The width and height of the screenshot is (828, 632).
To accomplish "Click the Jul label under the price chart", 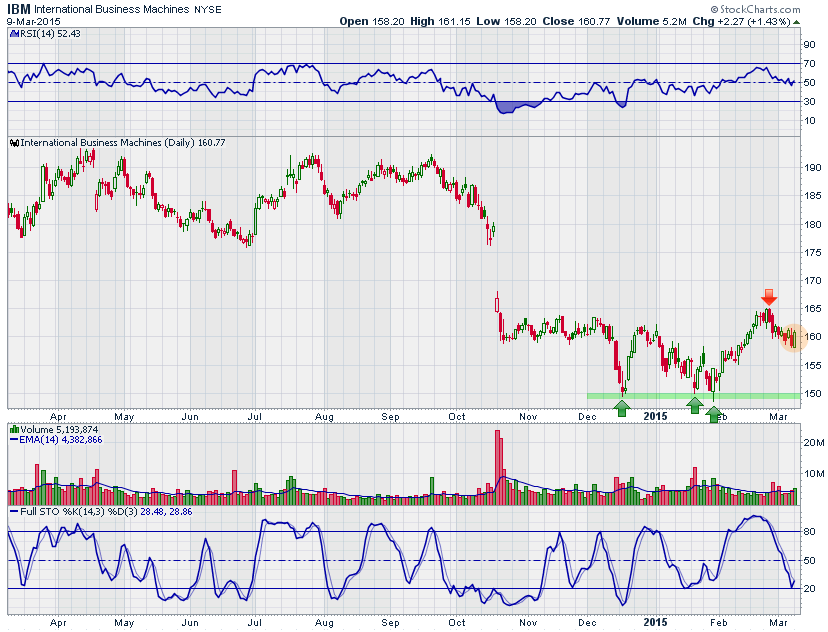I will pyautogui.click(x=255, y=417).
